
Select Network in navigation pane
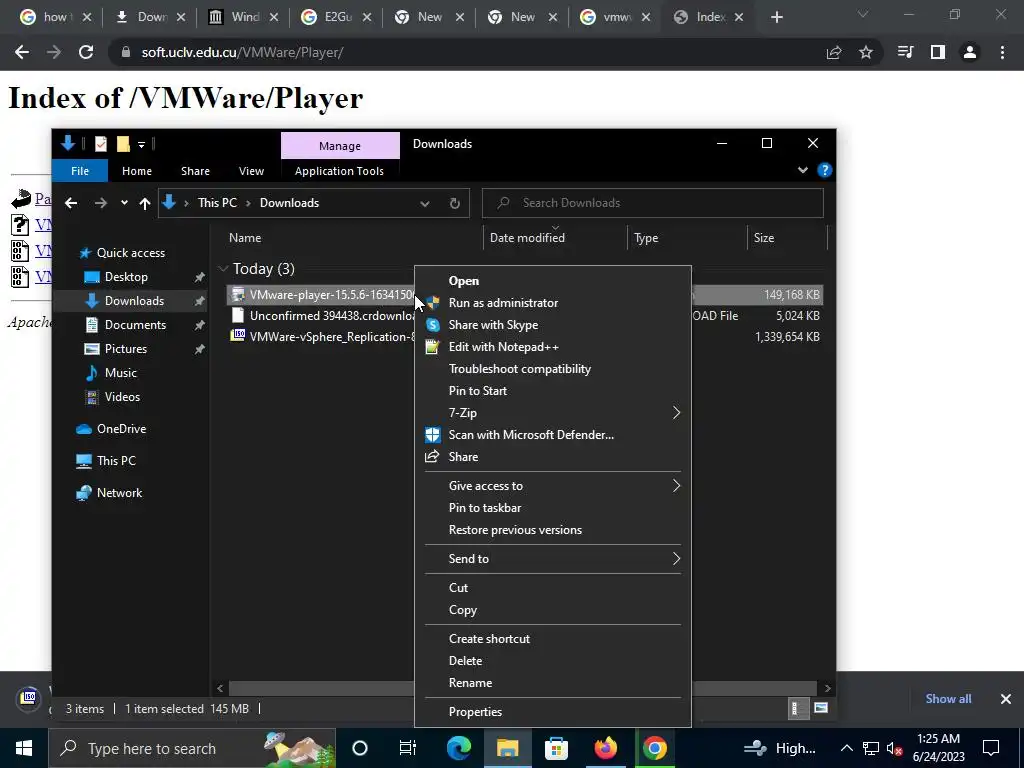(x=119, y=493)
